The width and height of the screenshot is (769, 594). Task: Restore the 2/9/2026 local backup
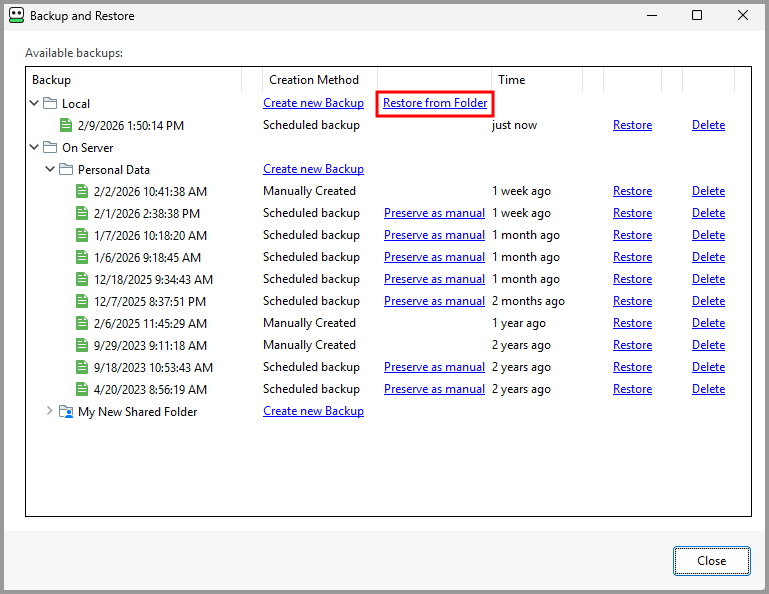[632, 125]
